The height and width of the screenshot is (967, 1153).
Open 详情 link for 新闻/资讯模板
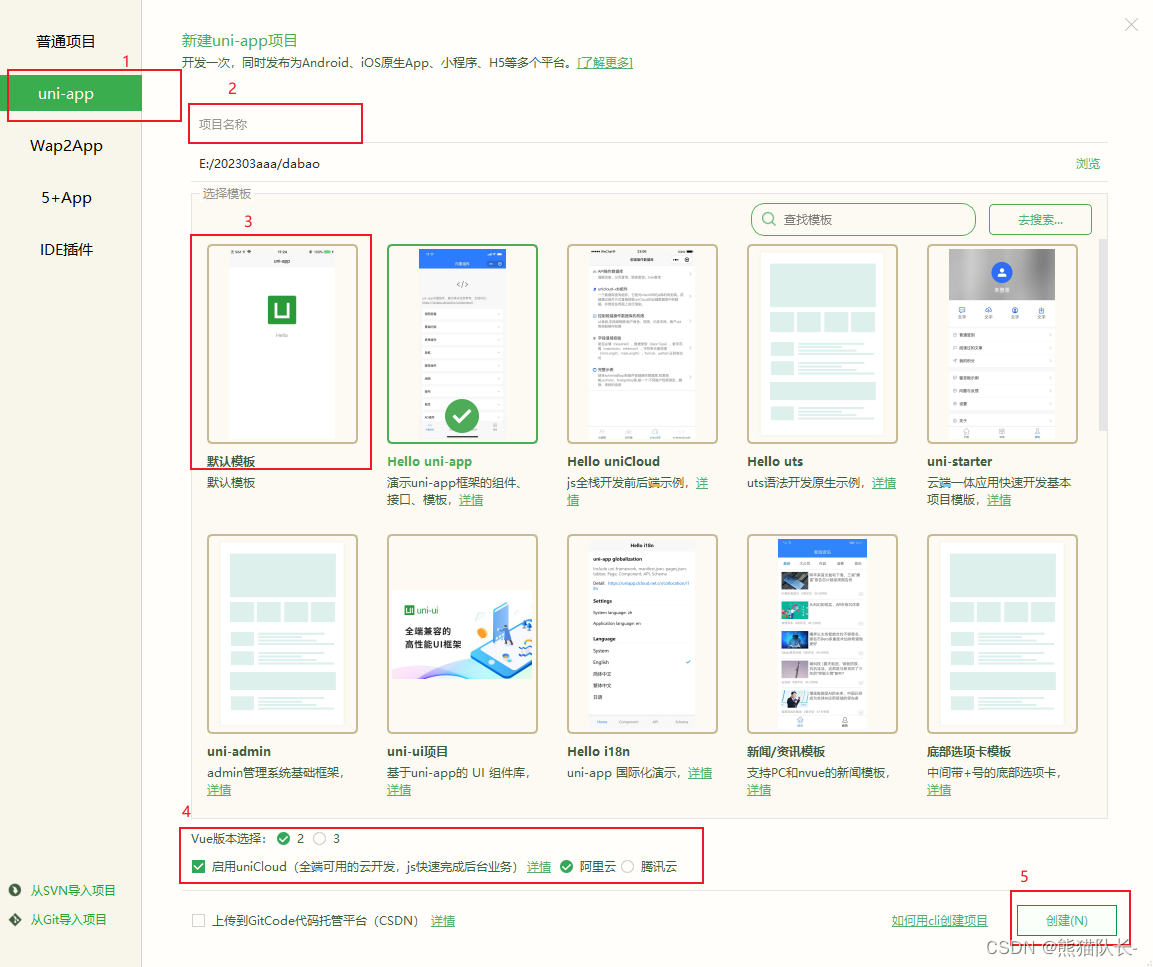click(760, 790)
